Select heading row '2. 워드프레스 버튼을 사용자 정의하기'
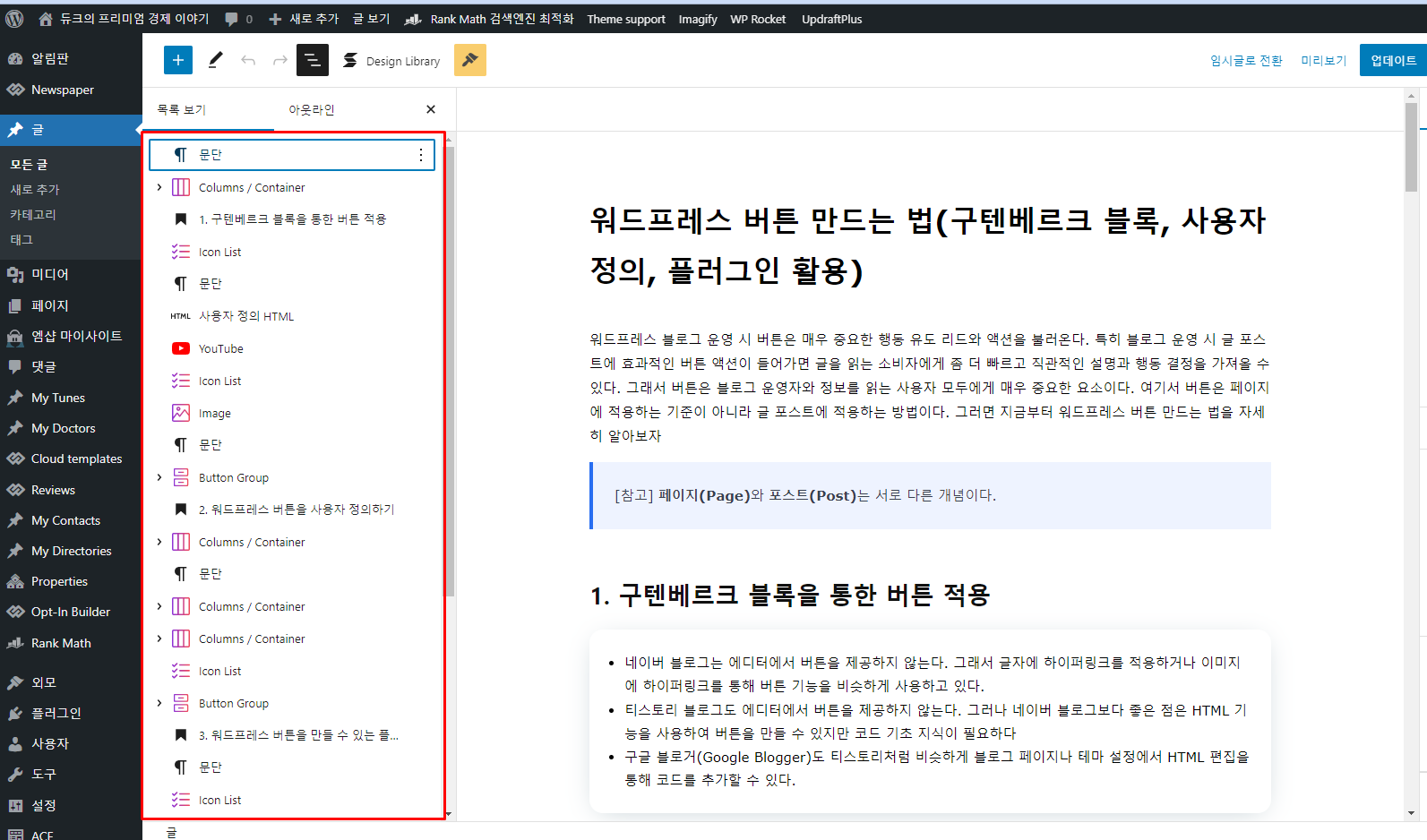 click(x=292, y=510)
